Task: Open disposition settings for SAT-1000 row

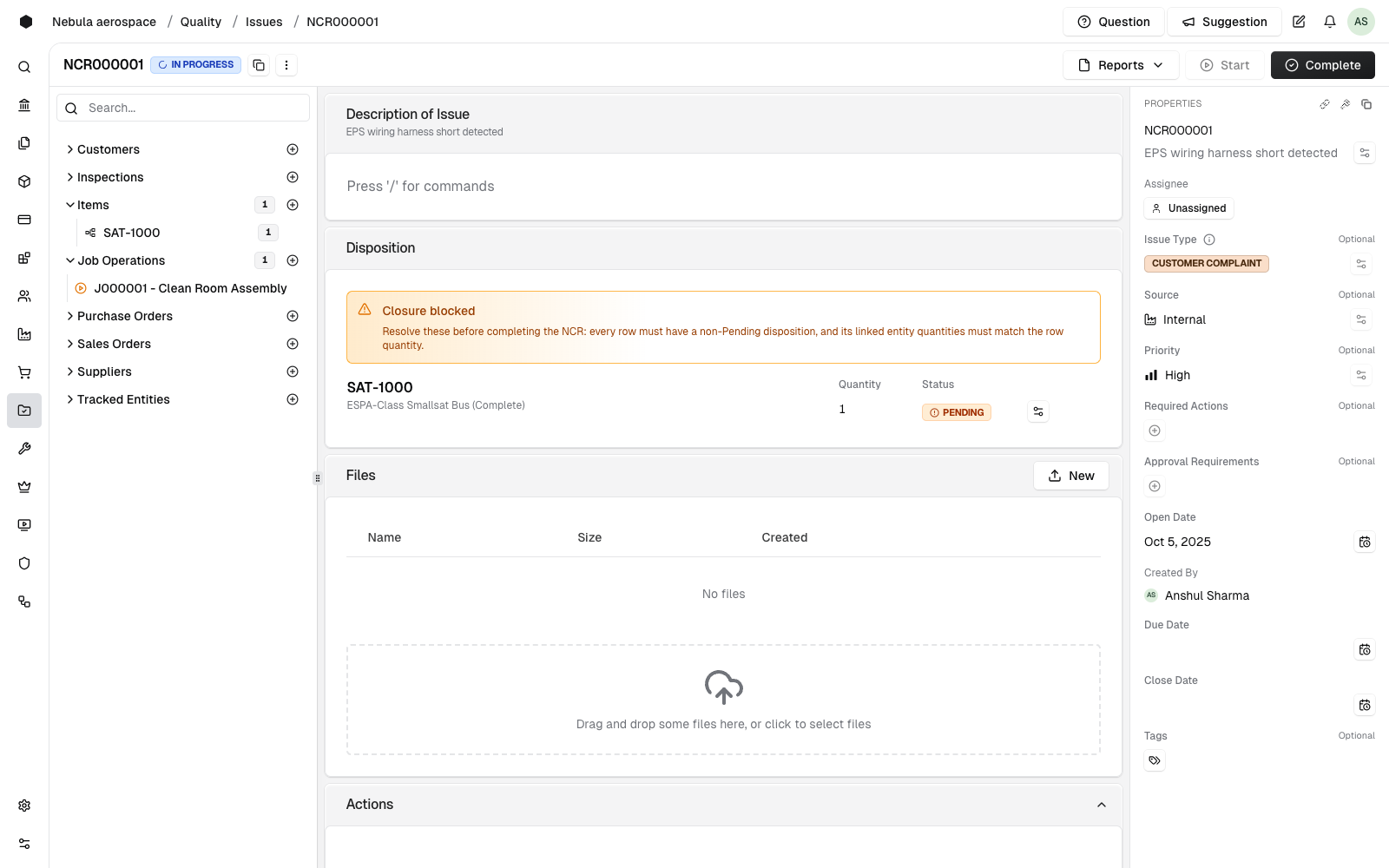Action: coord(1038,411)
